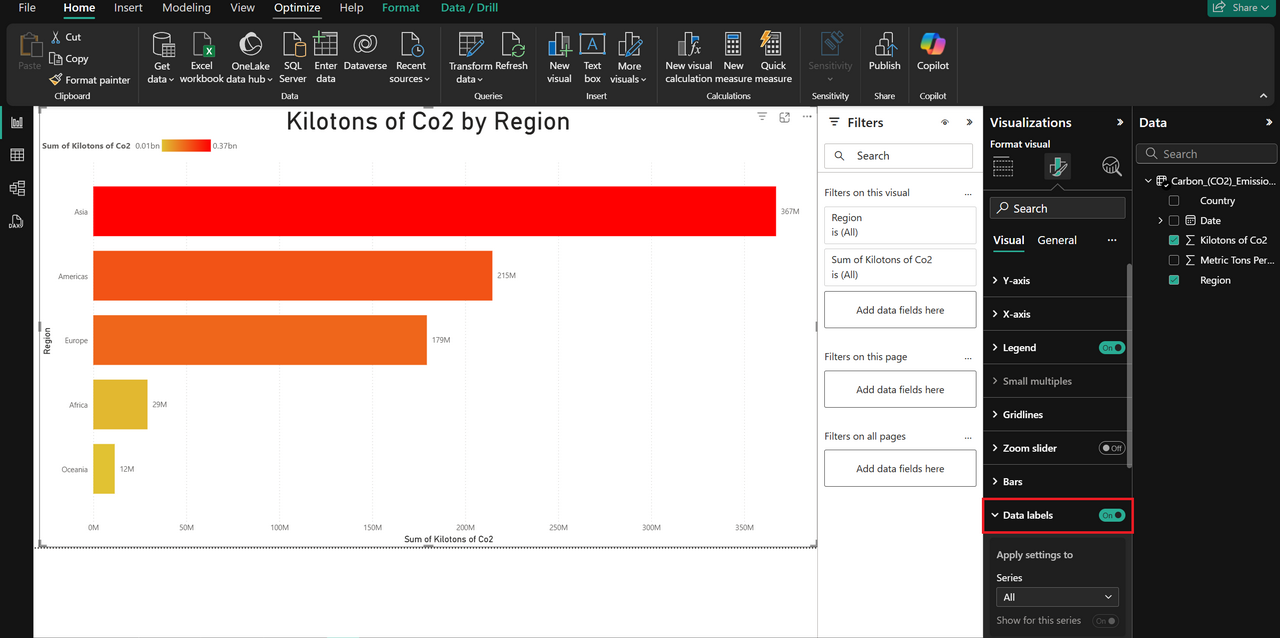This screenshot has width=1280, height=638.
Task: Switch to the Insert ribbon tab
Action: coord(128,8)
